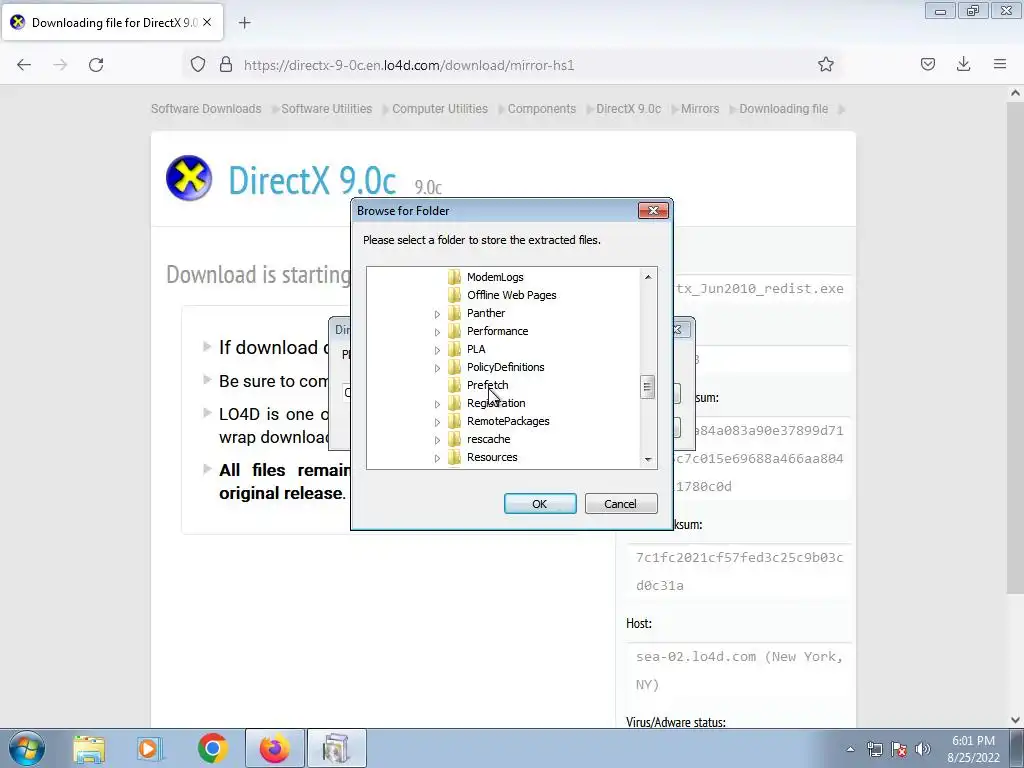Viewport: 1024px width, 768px height.
Task: Click Cancel in Browse for Folder
Action: tap(620, 504)
